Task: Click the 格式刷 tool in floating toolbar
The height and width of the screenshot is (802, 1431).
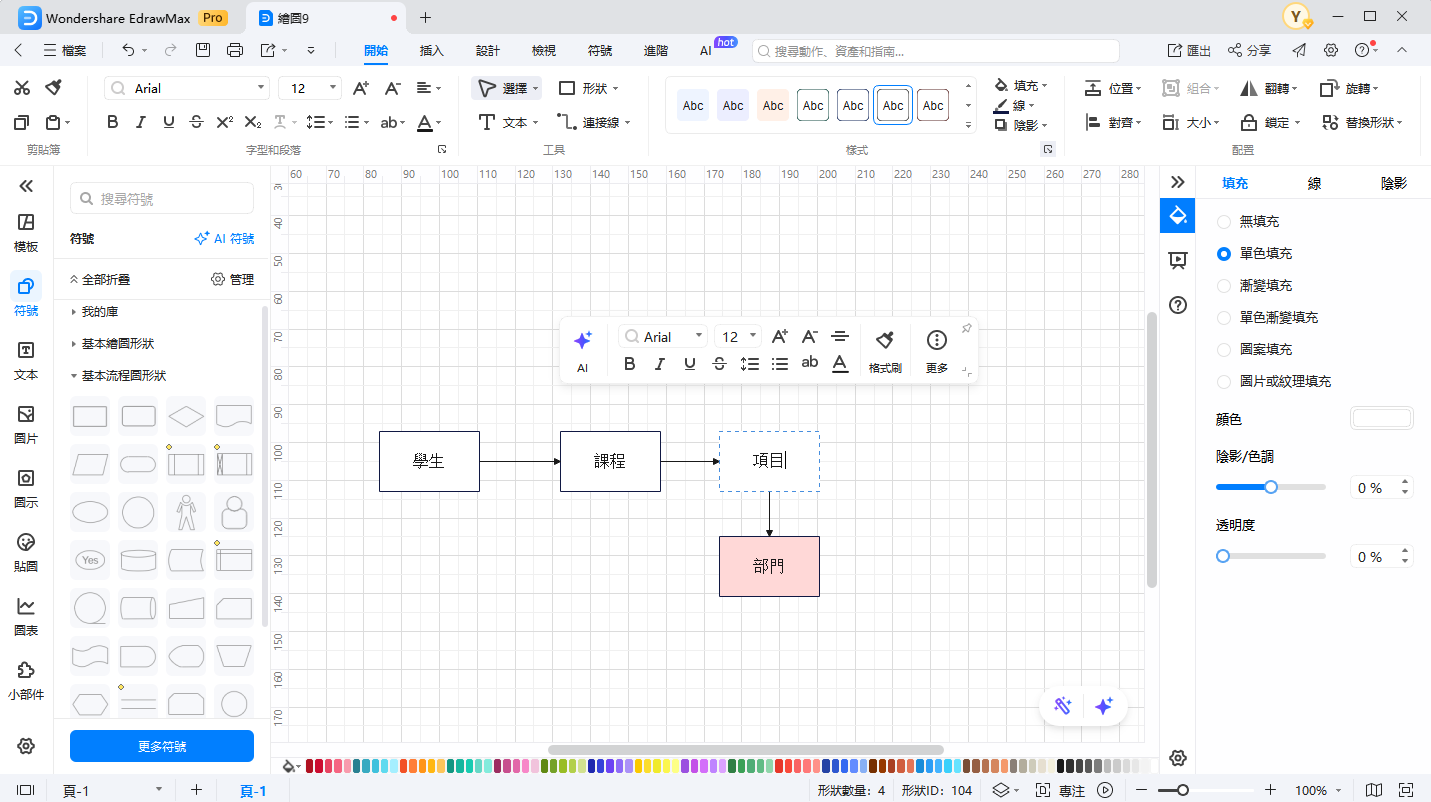Action: point(885,351)
